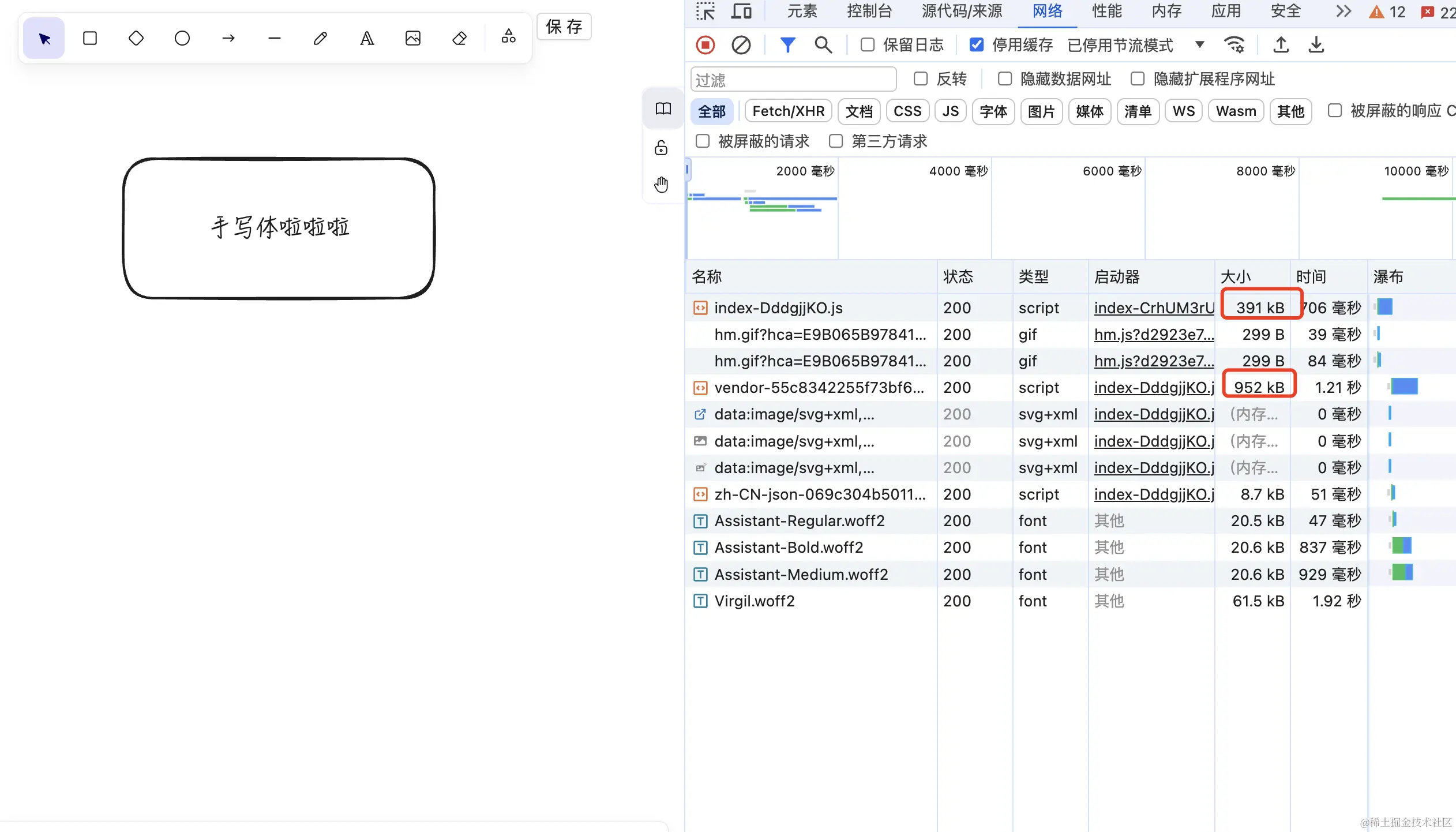This screenshot has height=832, width=1456.
Task: Toggle the network filter funnel icon
Action: tap(788, 45)
